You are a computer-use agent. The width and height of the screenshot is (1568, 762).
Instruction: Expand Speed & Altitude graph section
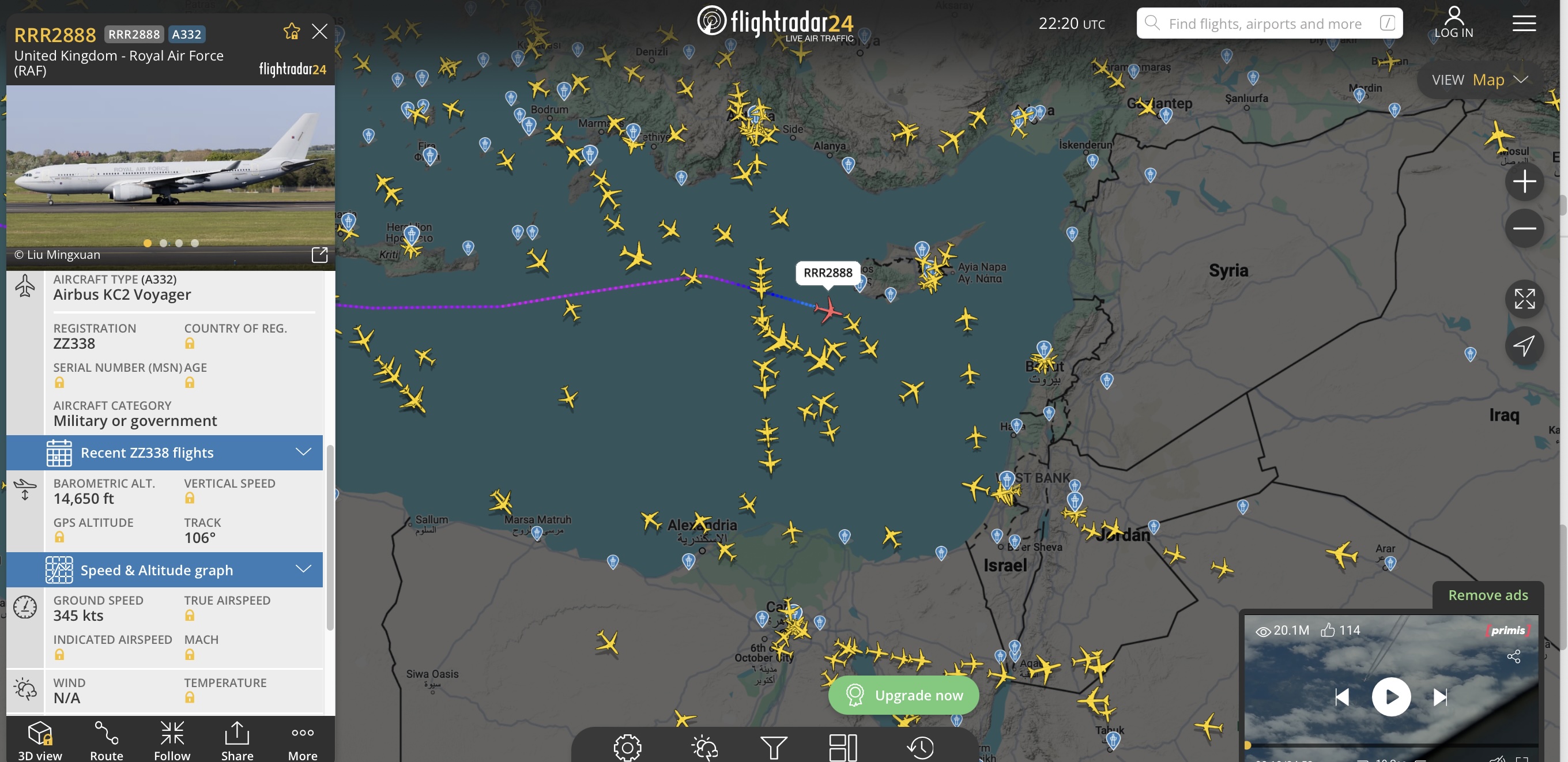(x=164, y=569)
